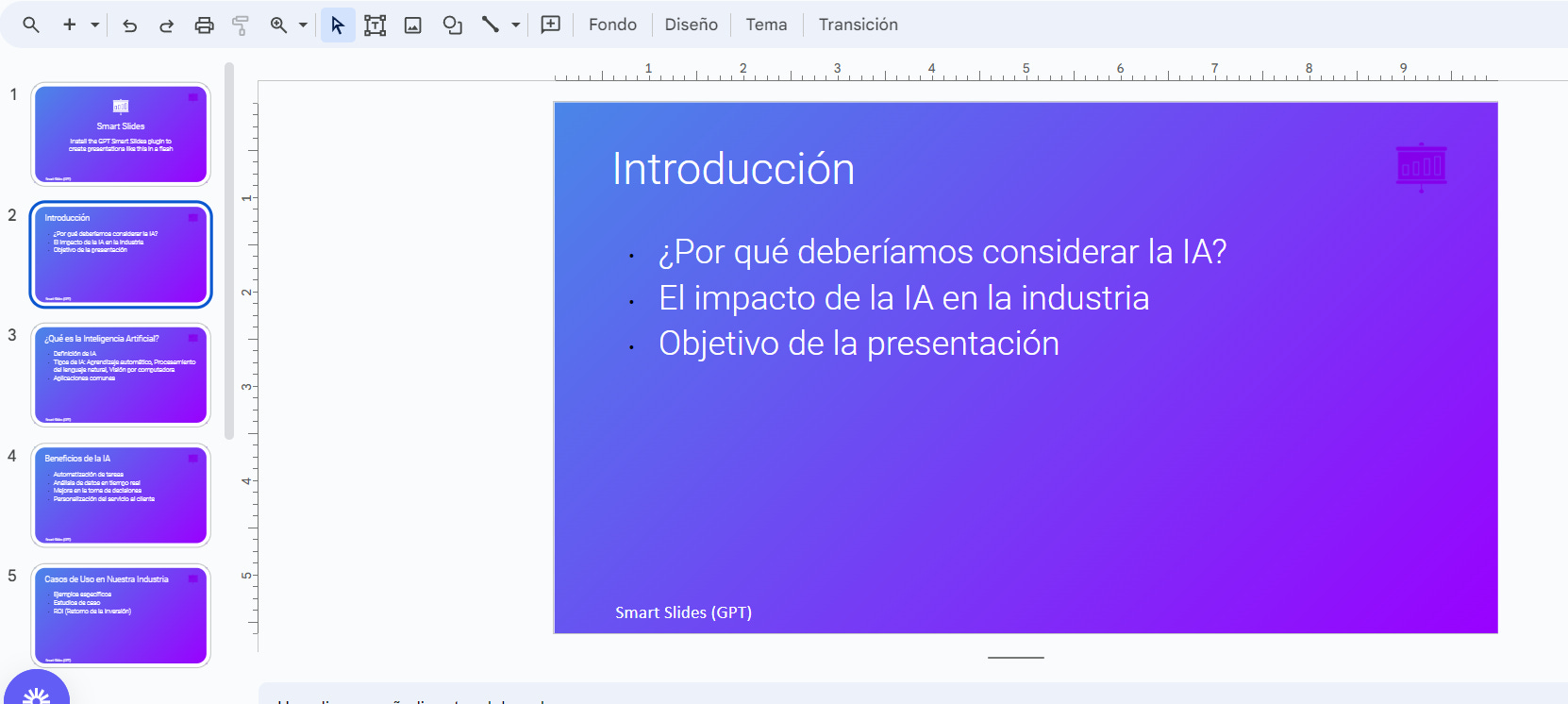1568x704 pixels.
Task: Select slide 2 thumbnail Introducción
Action: point(121,255)
